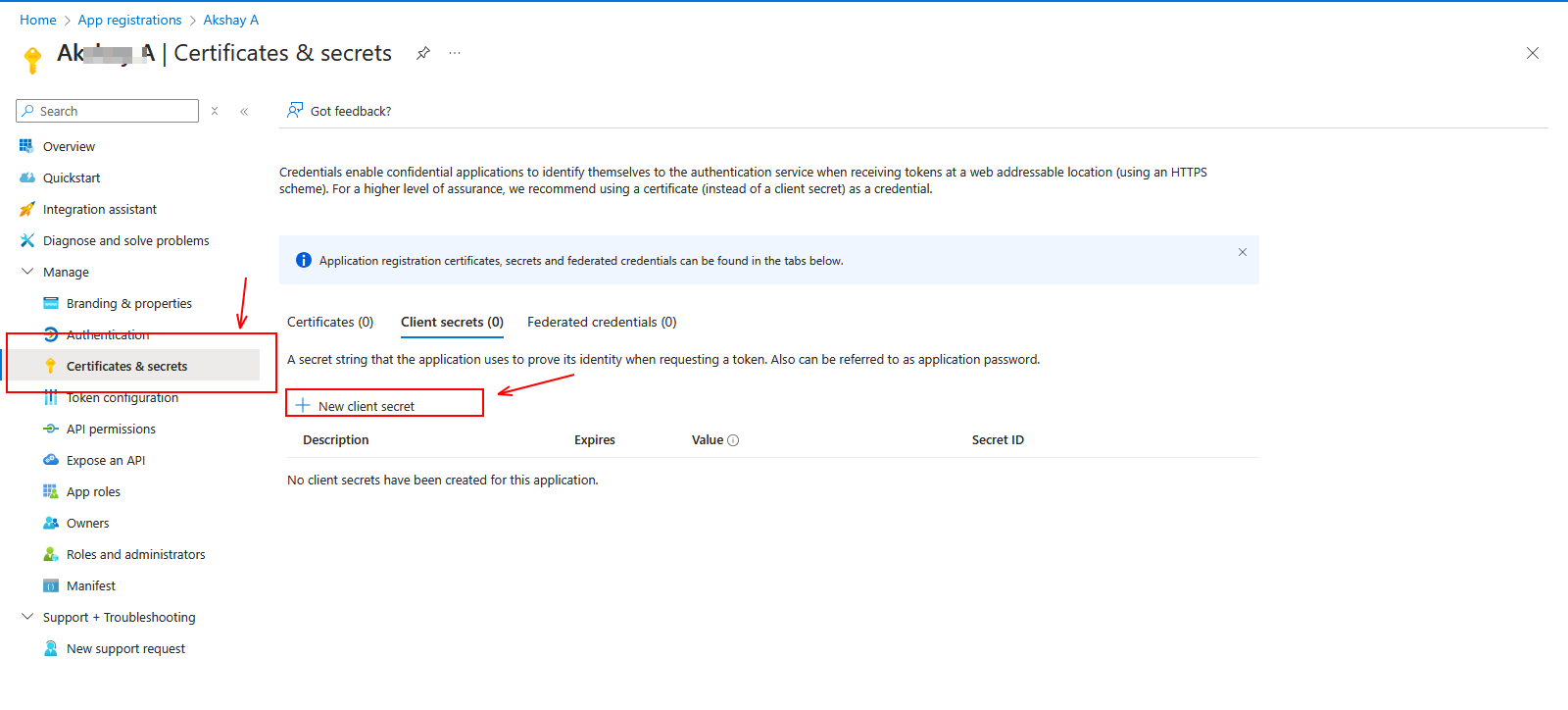Collapse the sidebar with double-chevron icon
This screenshot has height=710, width=1568.
coord(244,111)
